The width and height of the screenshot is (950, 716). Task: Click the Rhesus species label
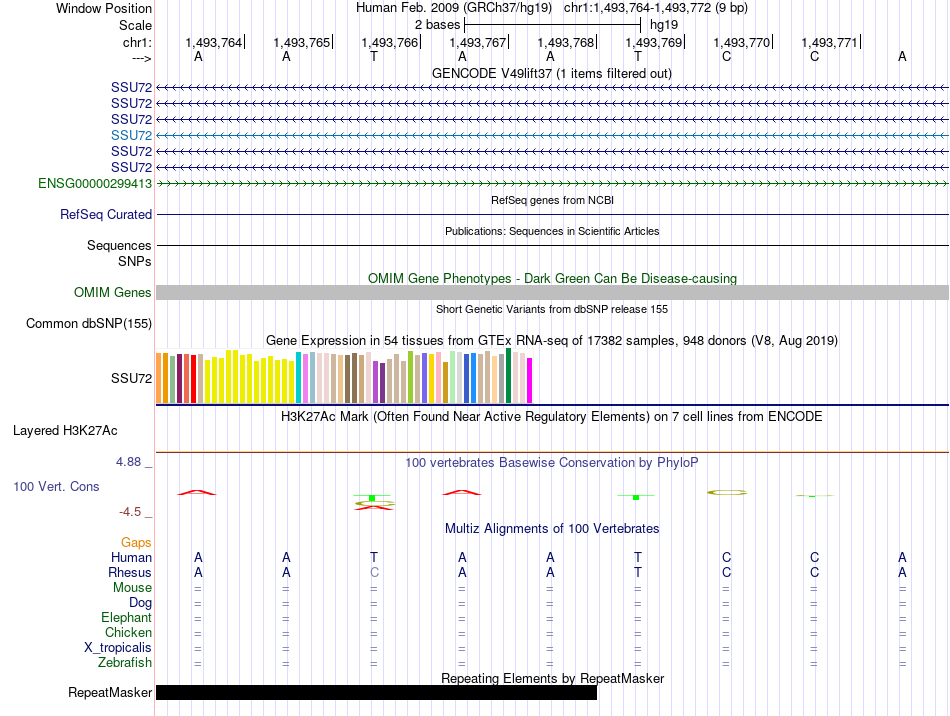[130, 573]
